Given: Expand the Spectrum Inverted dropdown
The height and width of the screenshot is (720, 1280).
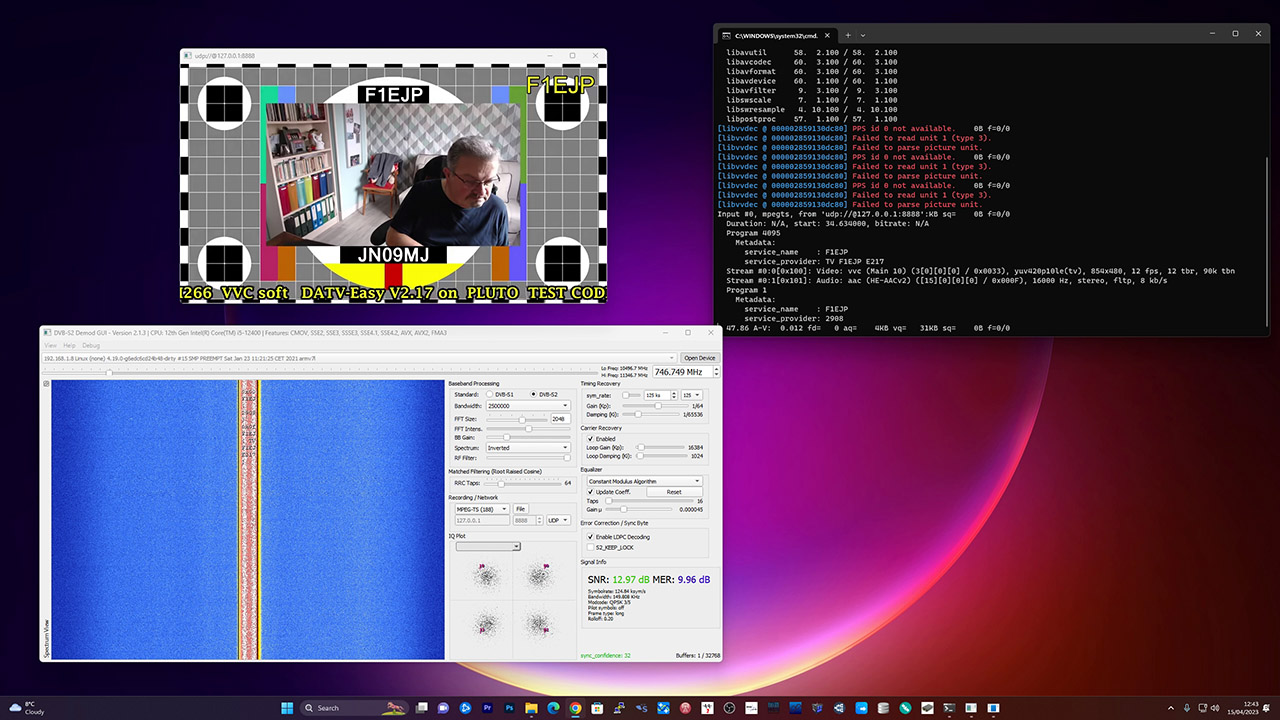Looking at the screenshot, I should pyautogui.click(x=527, y=448).
